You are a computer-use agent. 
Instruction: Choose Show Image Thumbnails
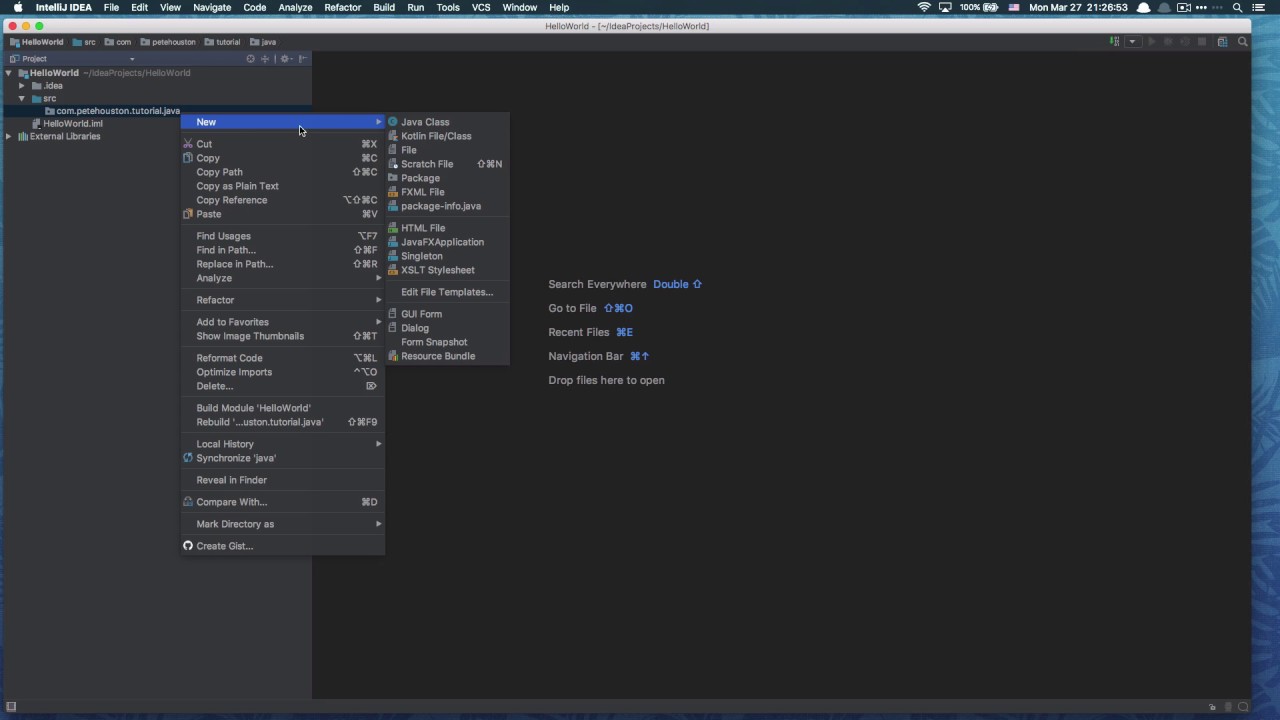[283, 336]
